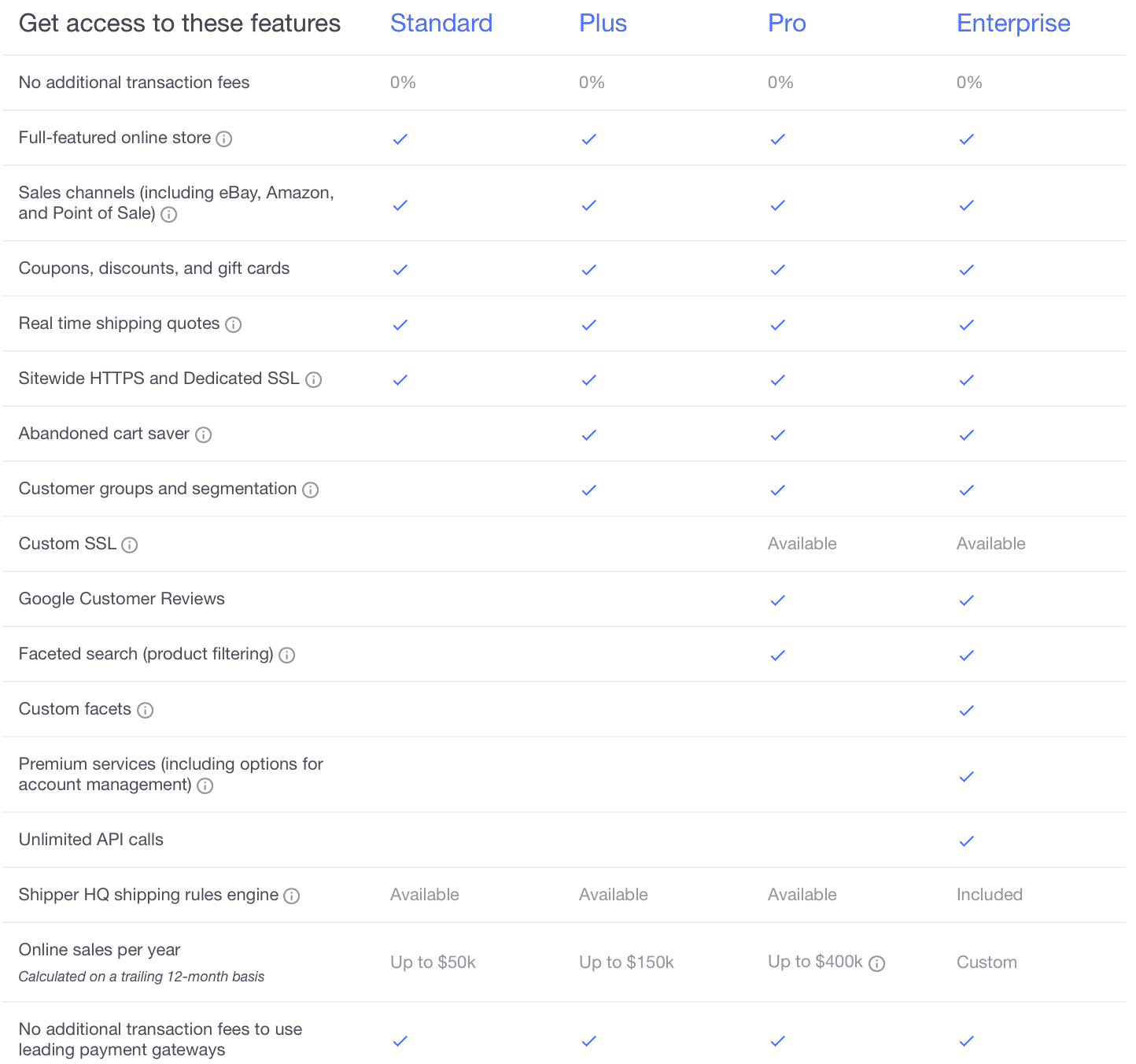Image resolution: width=1136 pixels, height=1064 pixels.
Task: Open the Enterprise plan link
Action: (x=1013, y=24)
